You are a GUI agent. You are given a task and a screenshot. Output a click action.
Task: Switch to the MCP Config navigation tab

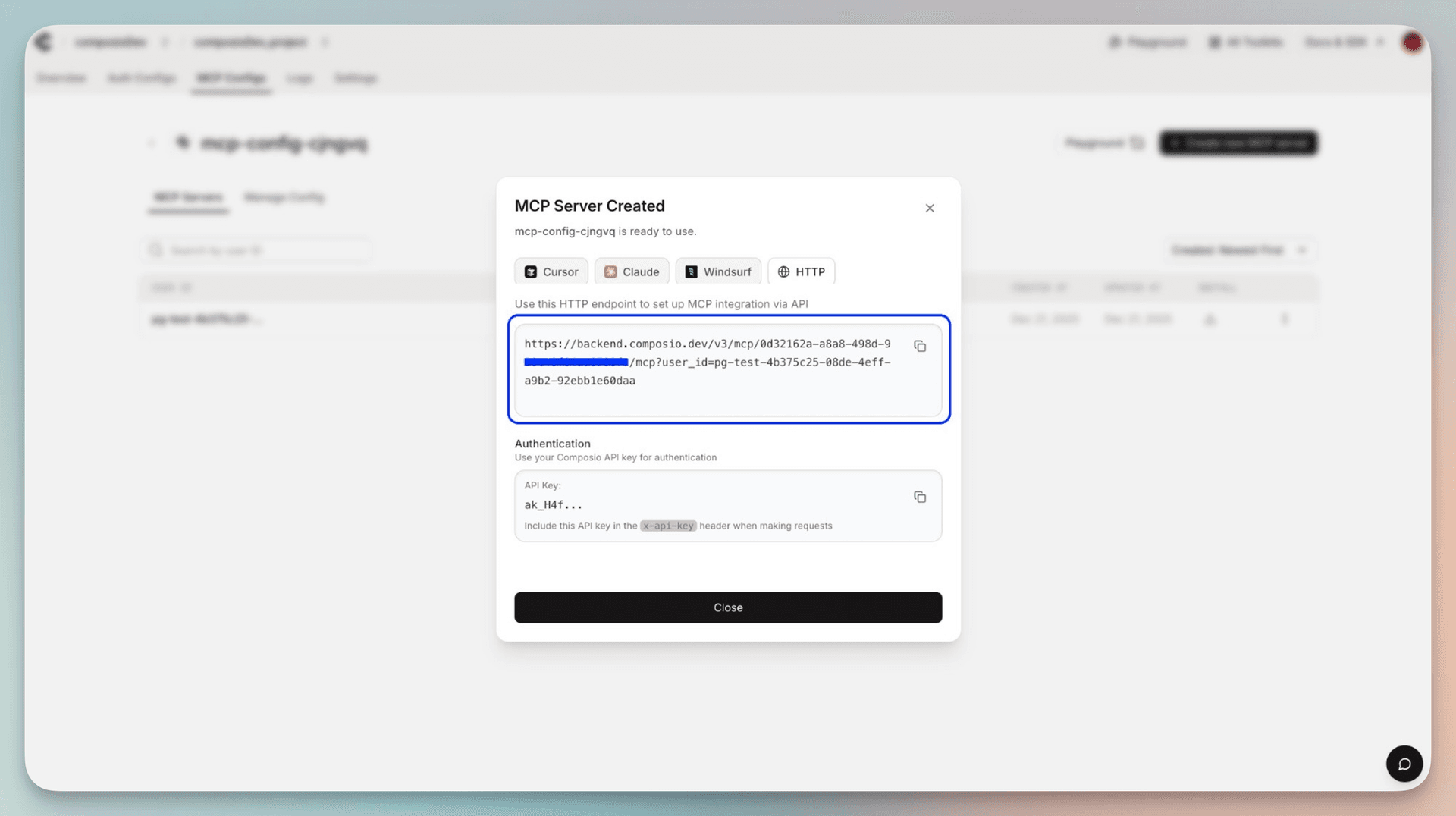[231, 77]
